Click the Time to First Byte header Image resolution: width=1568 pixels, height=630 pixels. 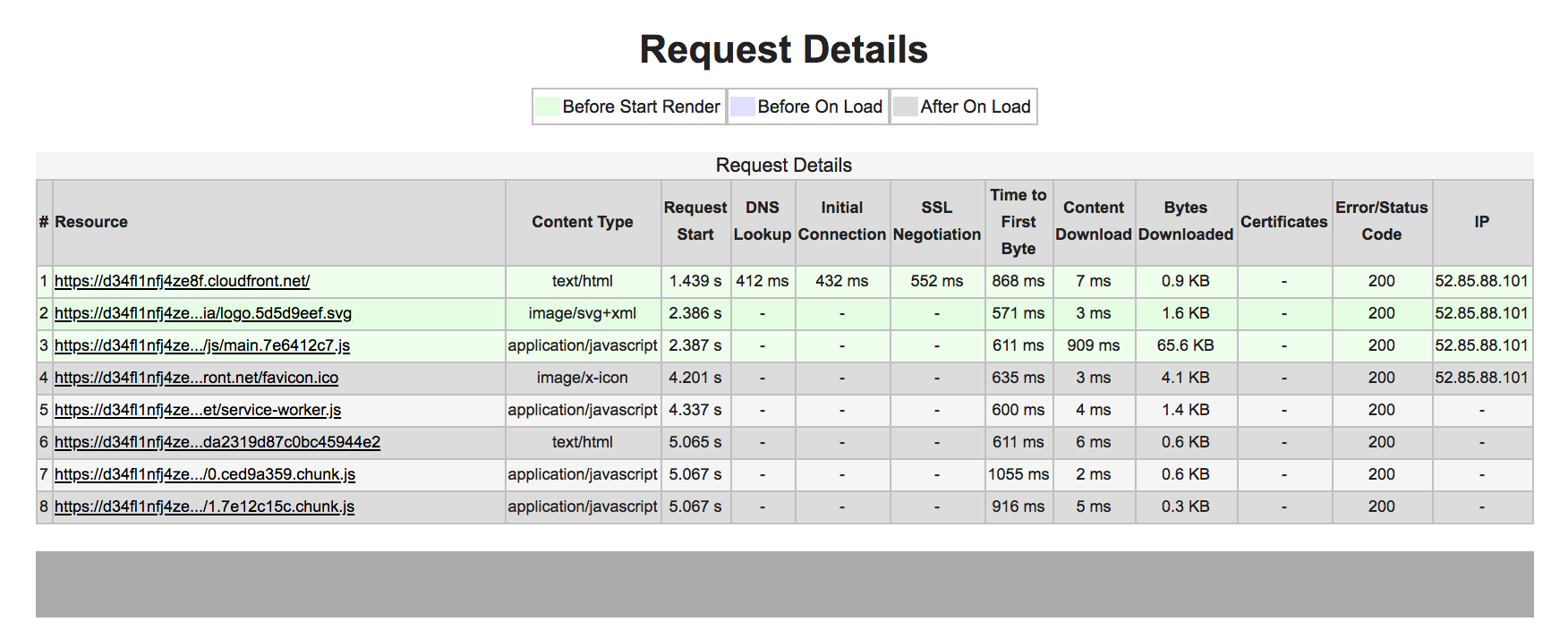pos(1018,221)
